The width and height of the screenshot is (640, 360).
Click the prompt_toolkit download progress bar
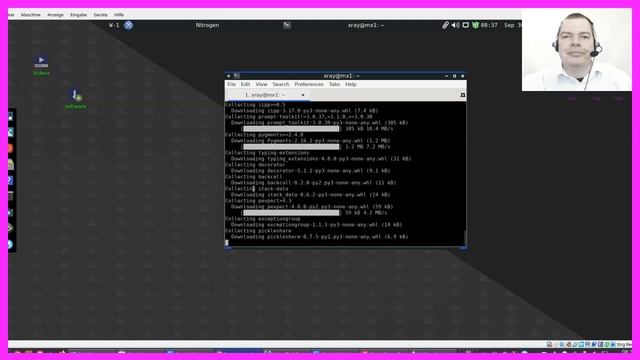click(x=291, y=129)
